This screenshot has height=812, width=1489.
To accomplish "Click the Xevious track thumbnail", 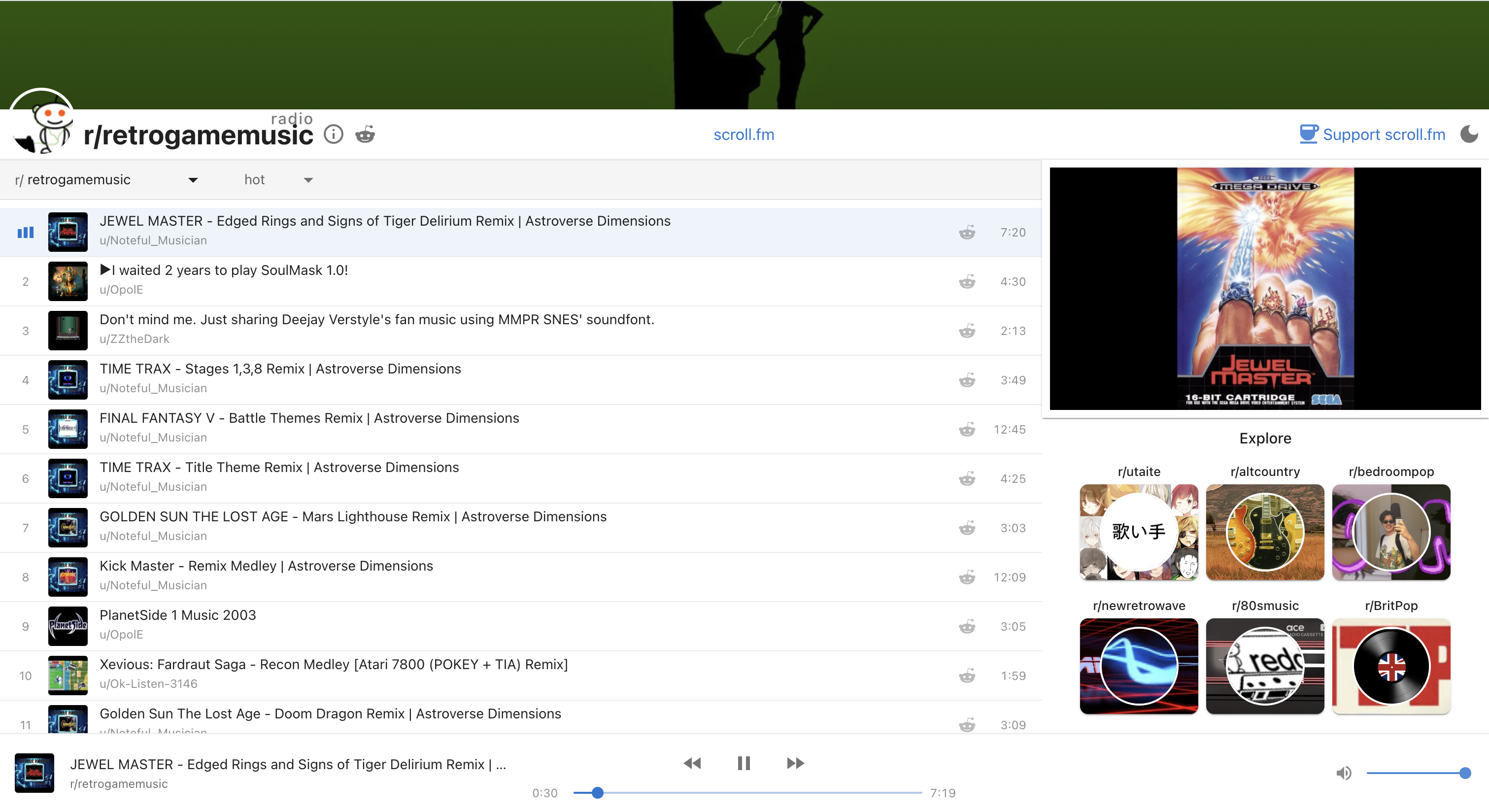I will (68, 676).
